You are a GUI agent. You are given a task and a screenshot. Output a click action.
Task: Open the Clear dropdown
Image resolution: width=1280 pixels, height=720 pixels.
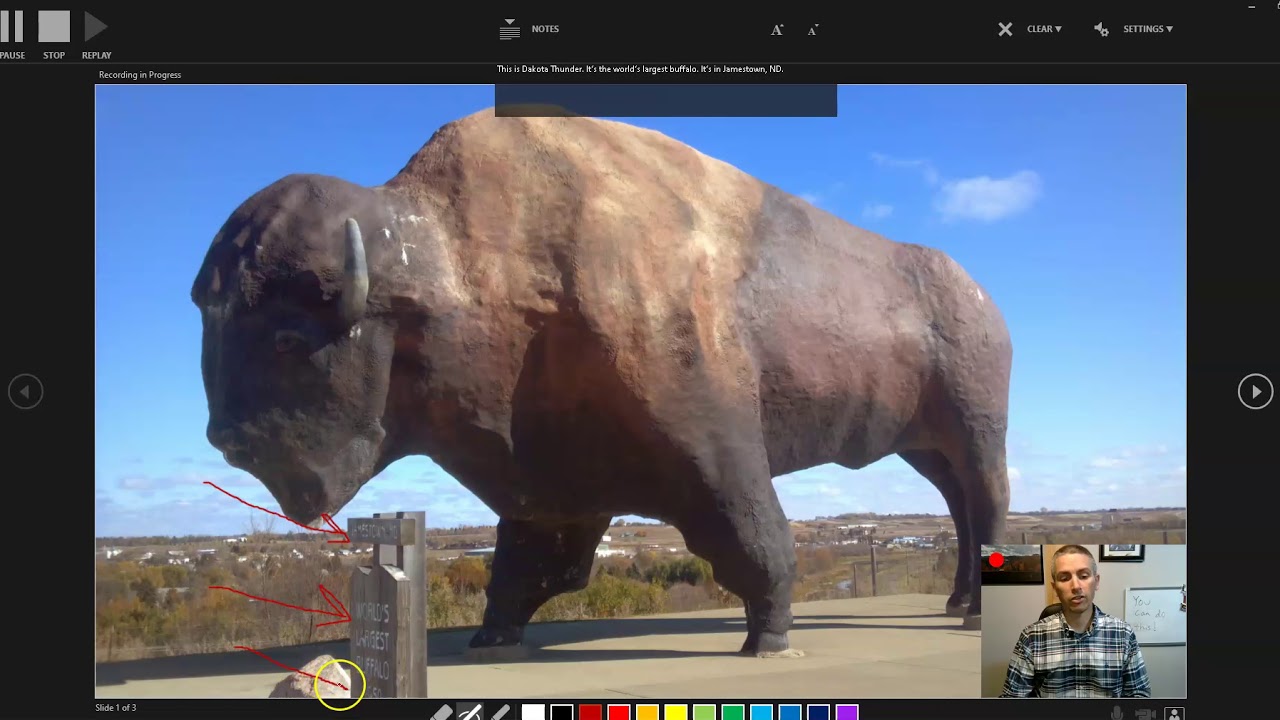click(x=1044, y=29)
